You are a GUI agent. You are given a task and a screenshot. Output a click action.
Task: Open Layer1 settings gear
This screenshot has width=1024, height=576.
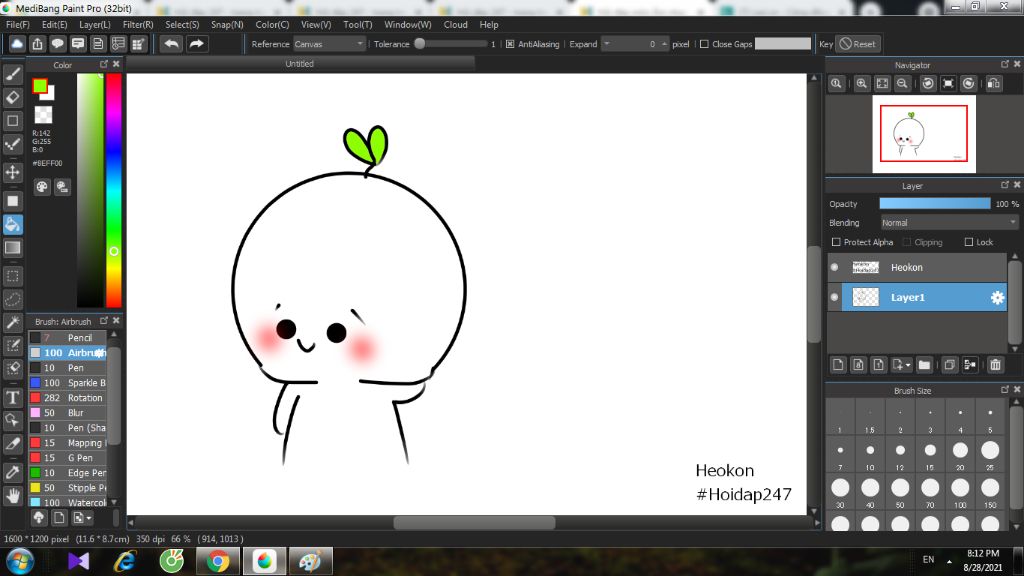pos(997,298)
